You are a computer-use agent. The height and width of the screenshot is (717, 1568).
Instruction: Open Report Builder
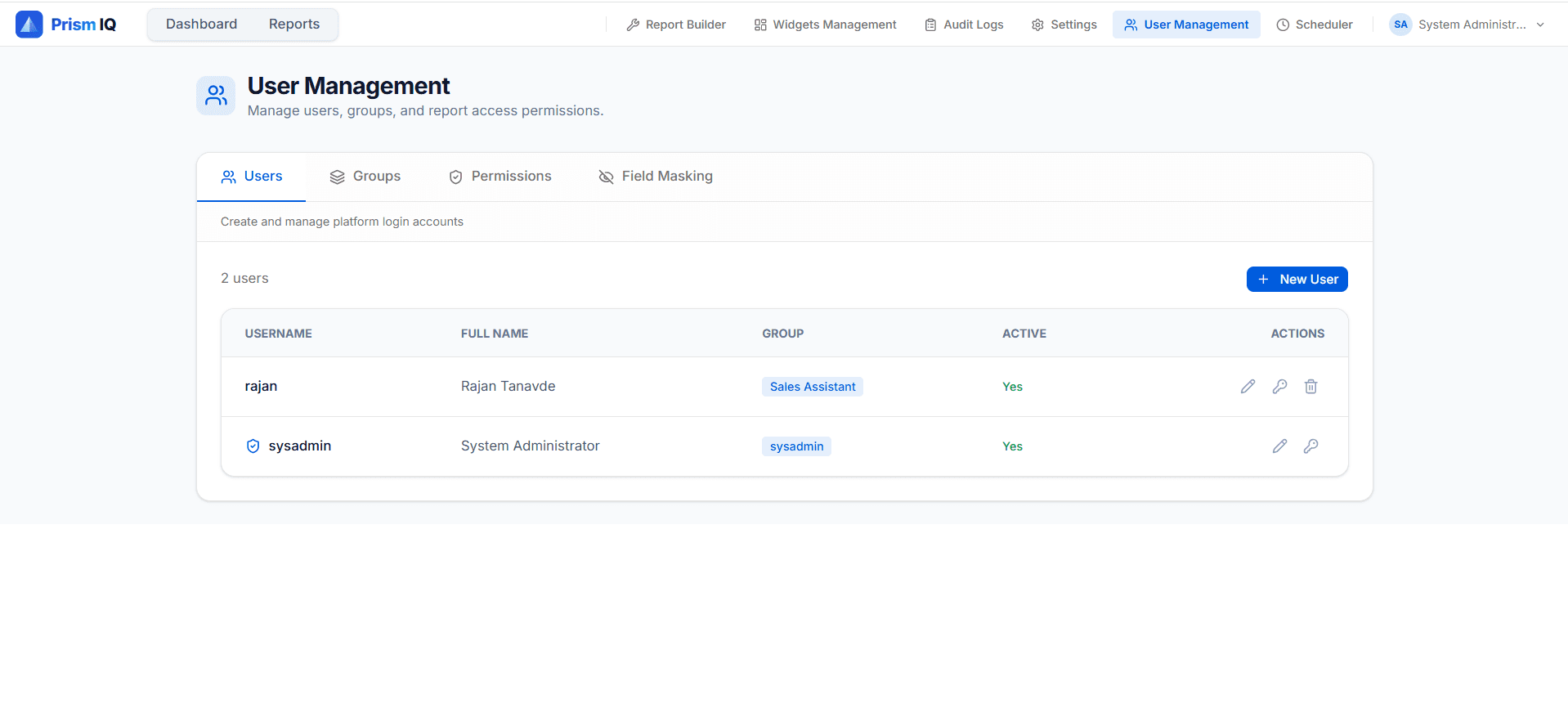[x=676, y=25]
